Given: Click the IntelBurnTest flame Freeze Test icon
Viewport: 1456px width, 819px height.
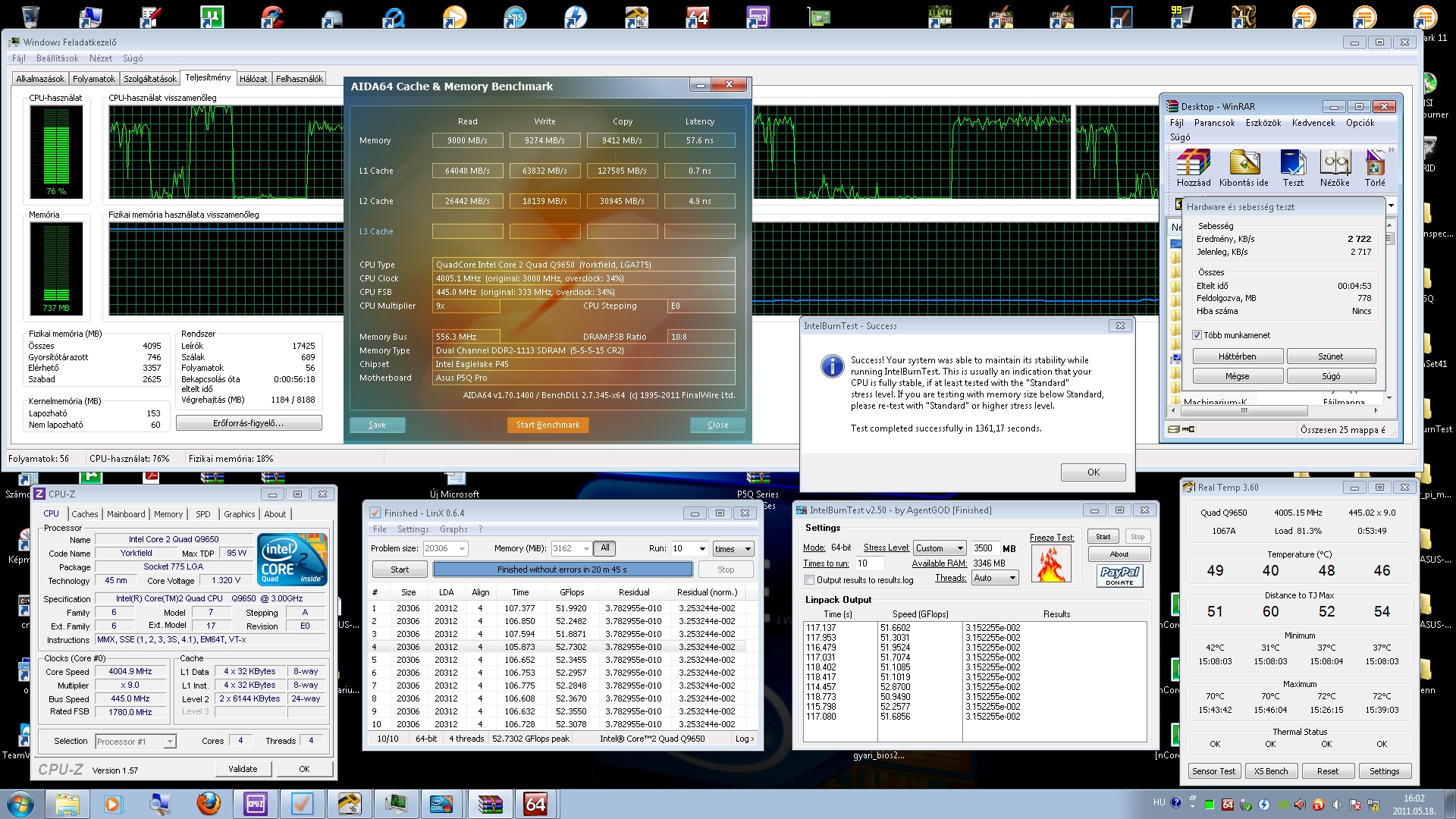Looking at the screenshot, I should [1051, 563].
